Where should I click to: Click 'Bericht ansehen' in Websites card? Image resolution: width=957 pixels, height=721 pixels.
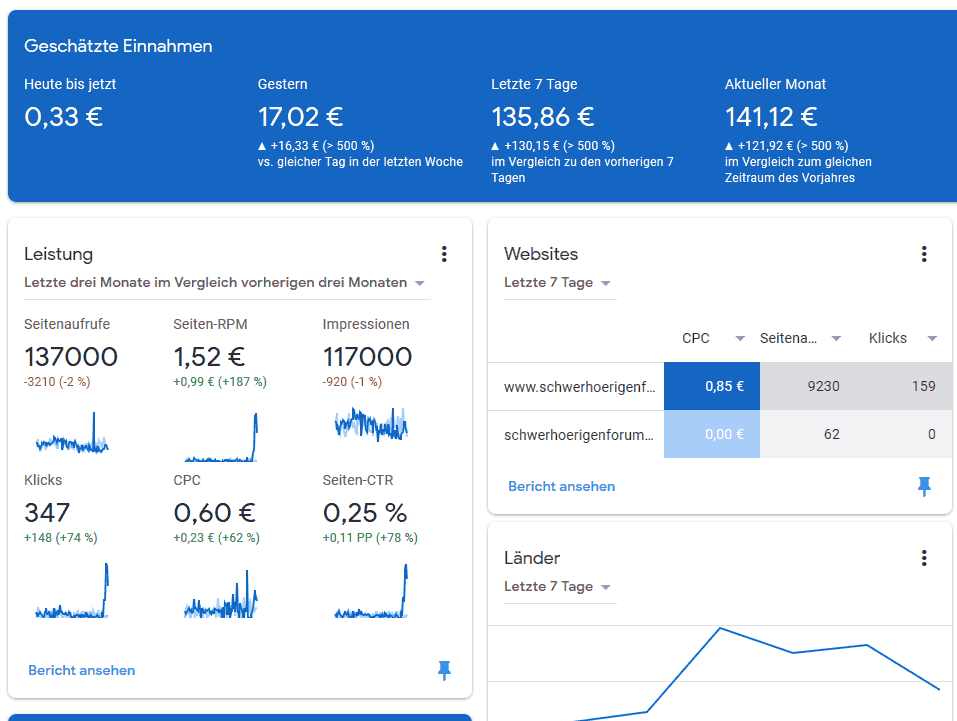coord(561,486)
